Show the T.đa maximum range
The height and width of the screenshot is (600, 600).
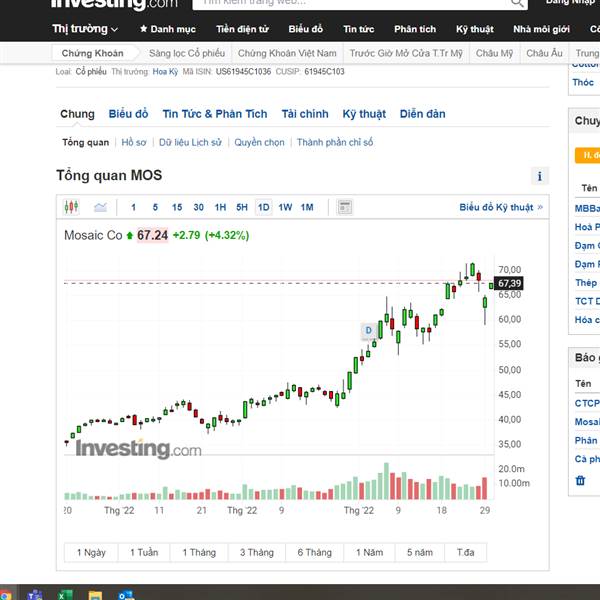point(466,553)
